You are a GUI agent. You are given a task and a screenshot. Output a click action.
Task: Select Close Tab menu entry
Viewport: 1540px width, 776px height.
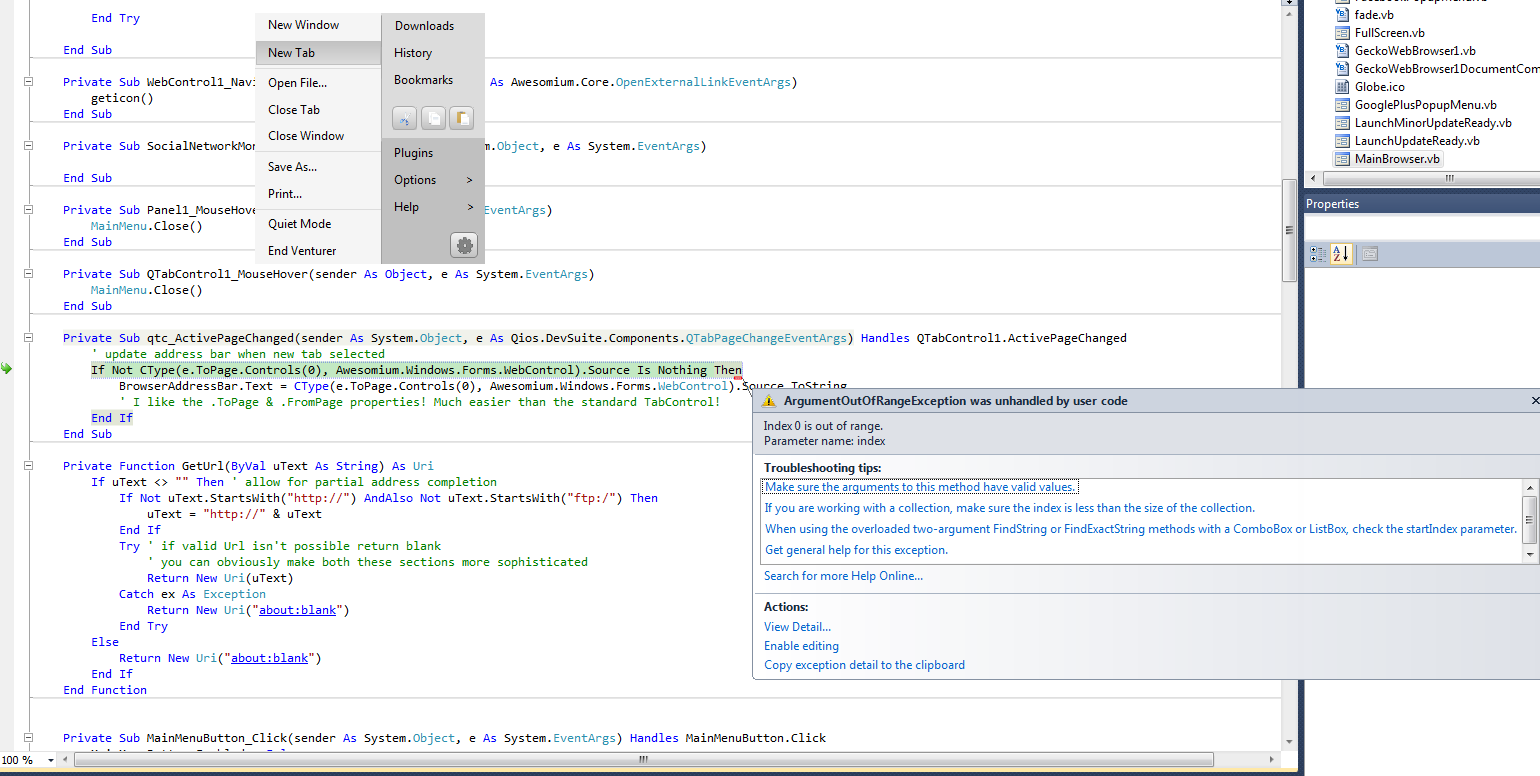tap(294, 110)
